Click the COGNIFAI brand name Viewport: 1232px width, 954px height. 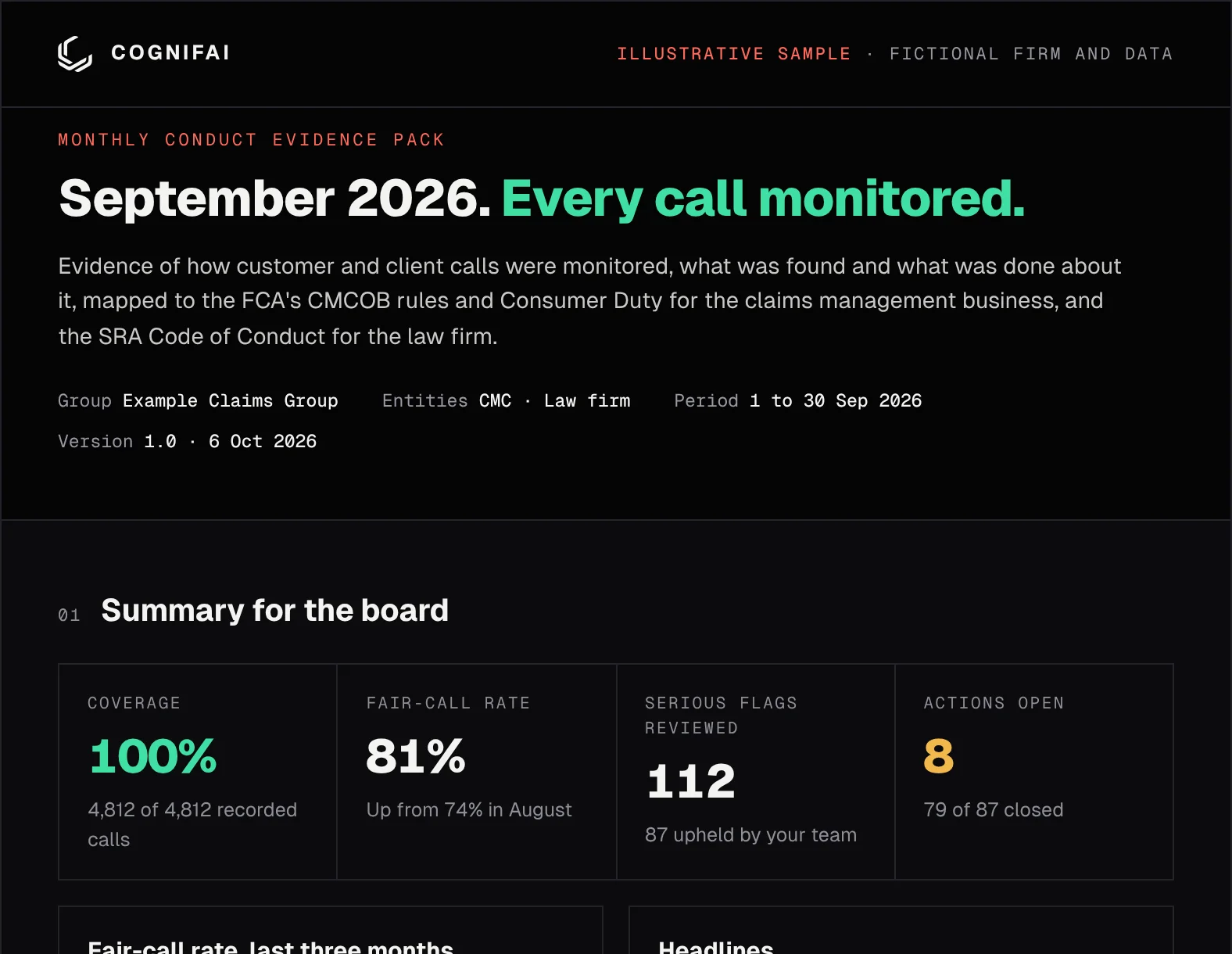click(x=170, y=53)
